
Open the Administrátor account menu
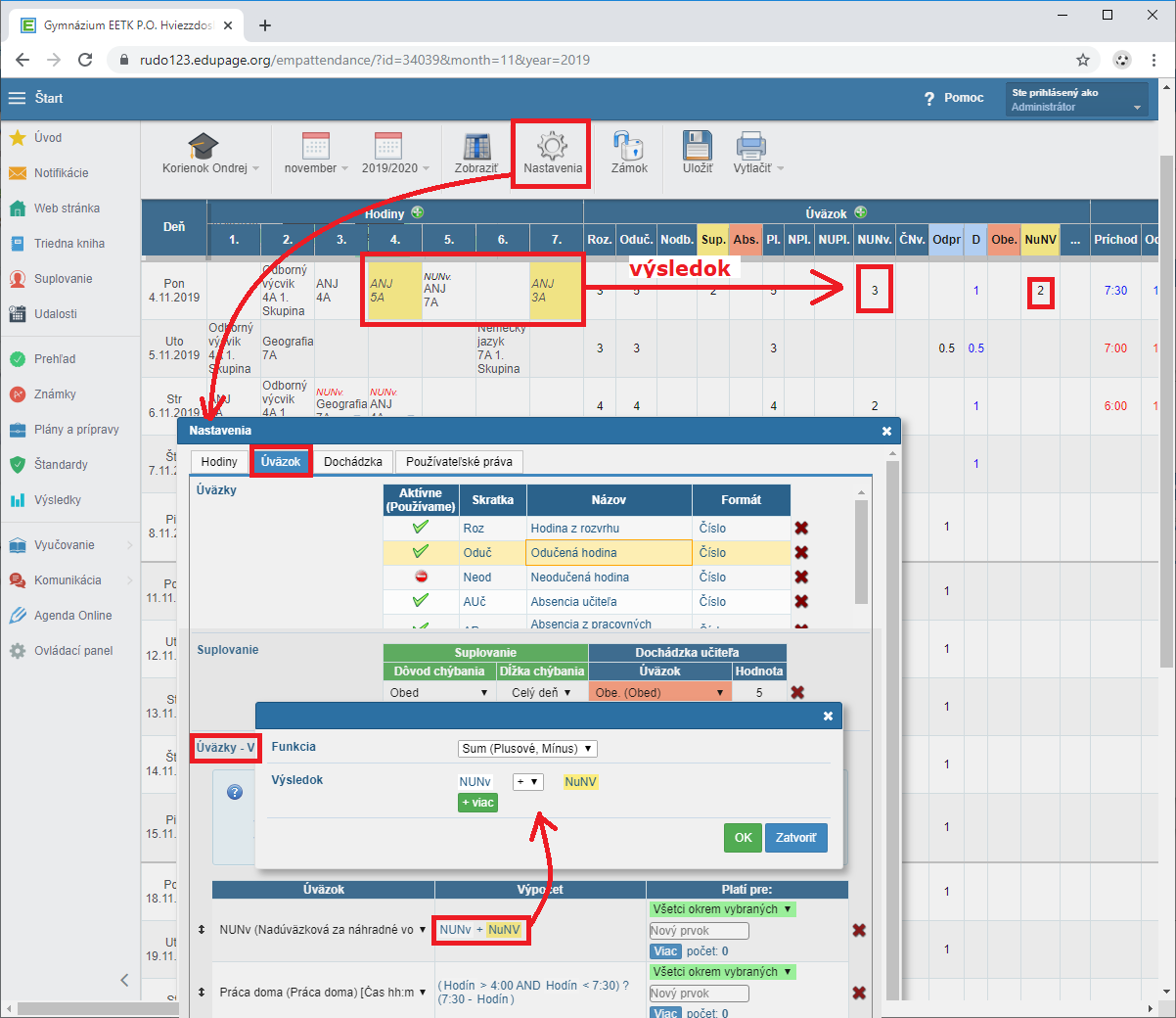(1076, 99)
